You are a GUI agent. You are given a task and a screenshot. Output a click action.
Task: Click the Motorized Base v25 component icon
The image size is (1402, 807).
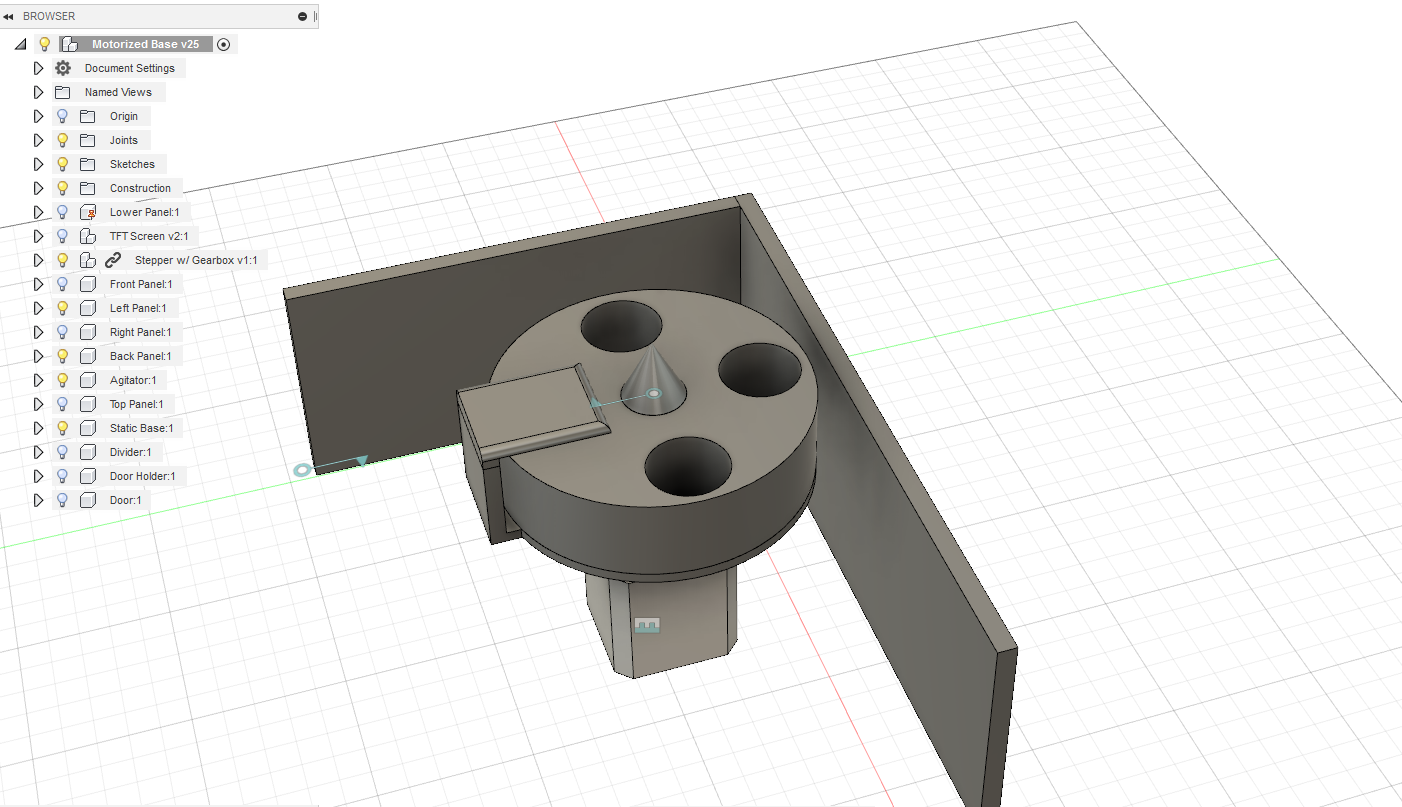pyautogui.click(x=69, y=44)
